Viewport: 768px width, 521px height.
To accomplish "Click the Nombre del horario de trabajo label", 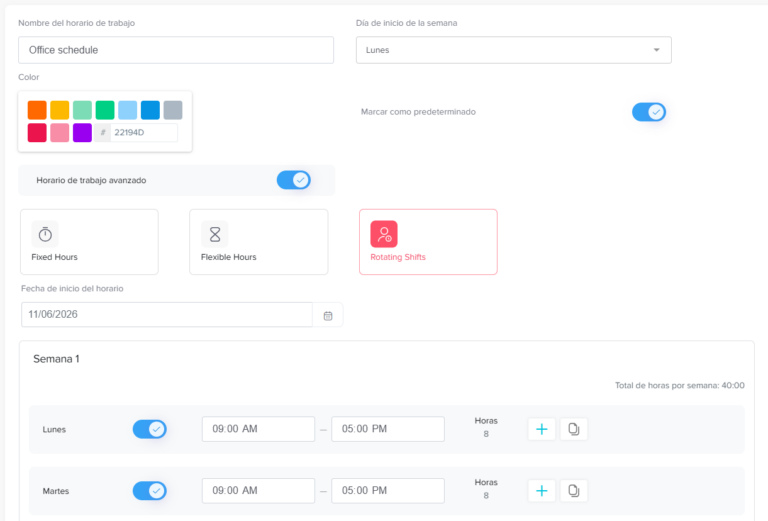I will coord(76,23).
